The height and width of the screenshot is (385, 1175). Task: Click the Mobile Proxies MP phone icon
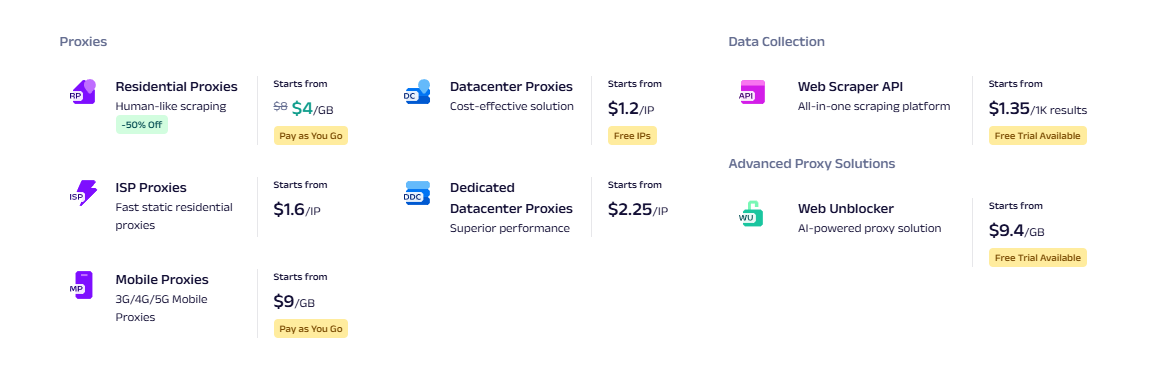(x=82, y=285)
